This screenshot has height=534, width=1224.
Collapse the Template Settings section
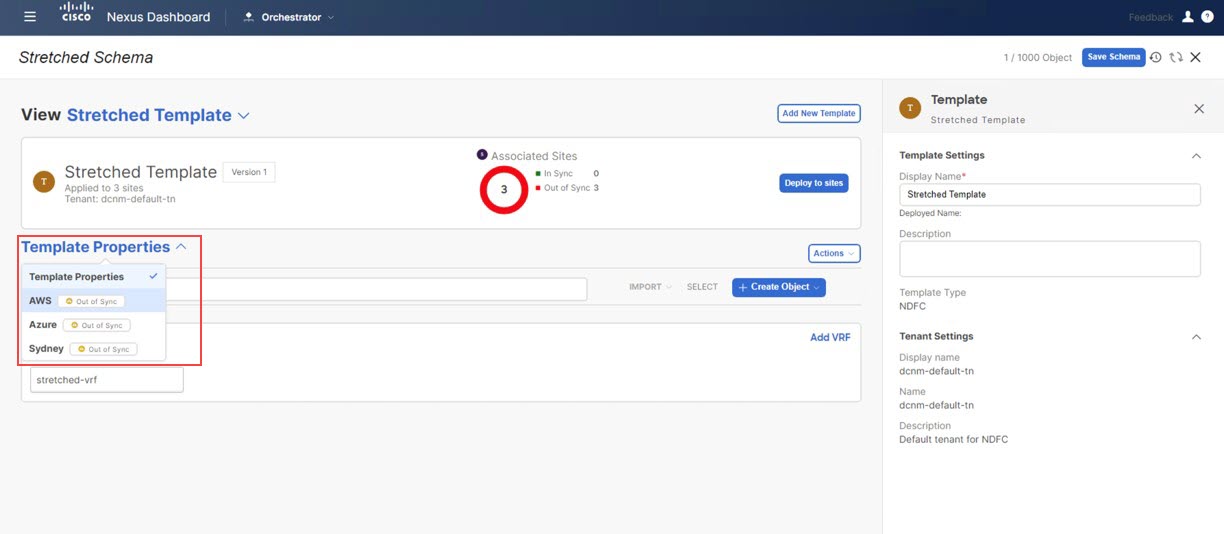click(x=1196, y=156)
